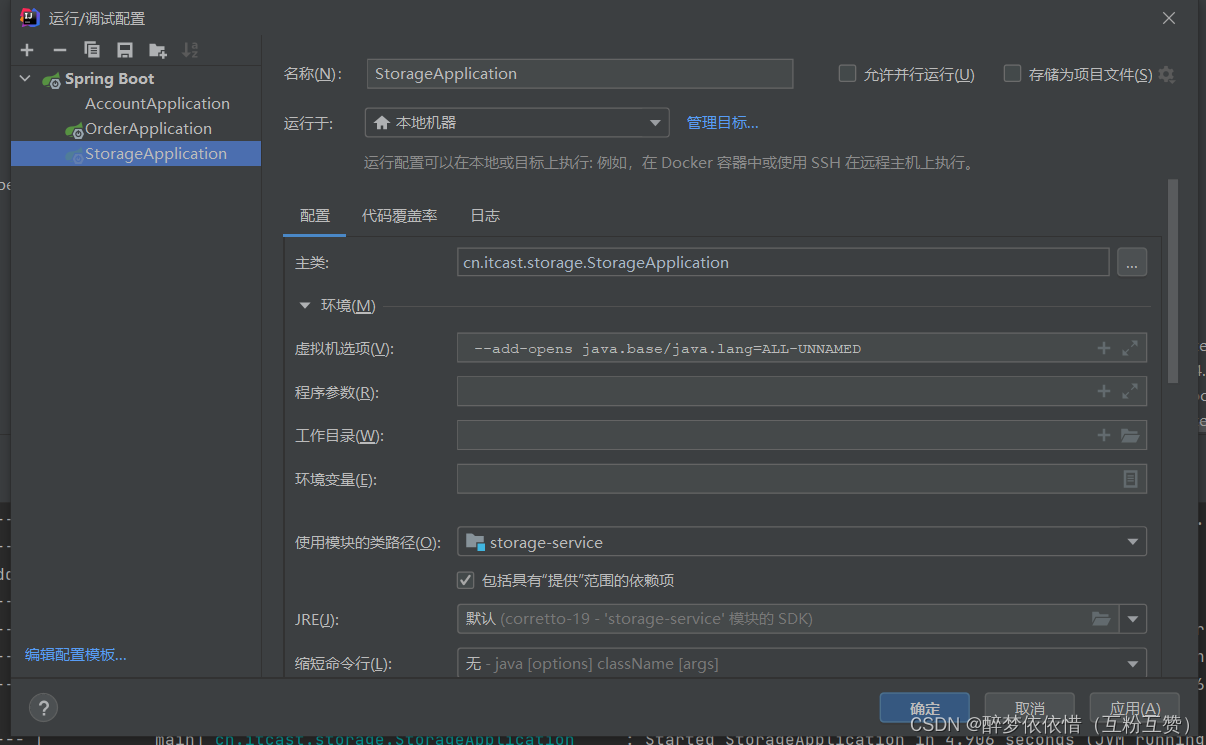Copy the StorageApplication configuration
Image resolution: width=1206 pixels, height=745 pixels.
[x=91, y=49]
